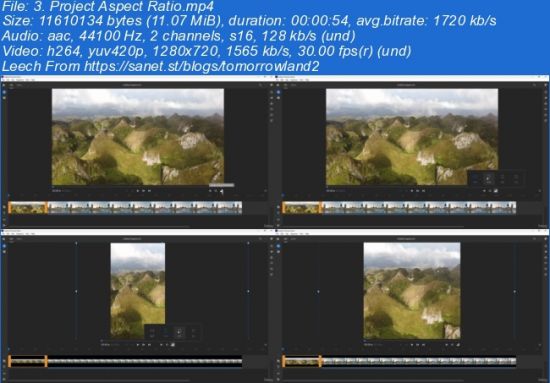Open aspect ratio menu in bottom-right frame
Viewport: 550px width, 383px height.
tap(458, 345)
